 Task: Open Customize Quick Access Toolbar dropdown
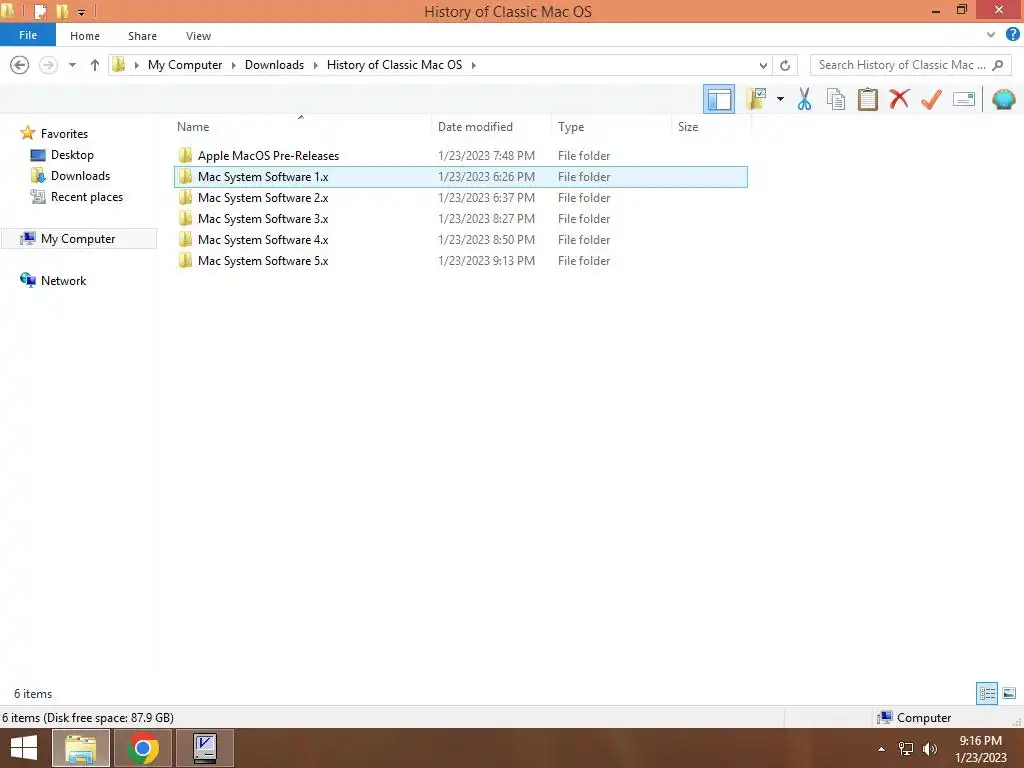(81, 12)
